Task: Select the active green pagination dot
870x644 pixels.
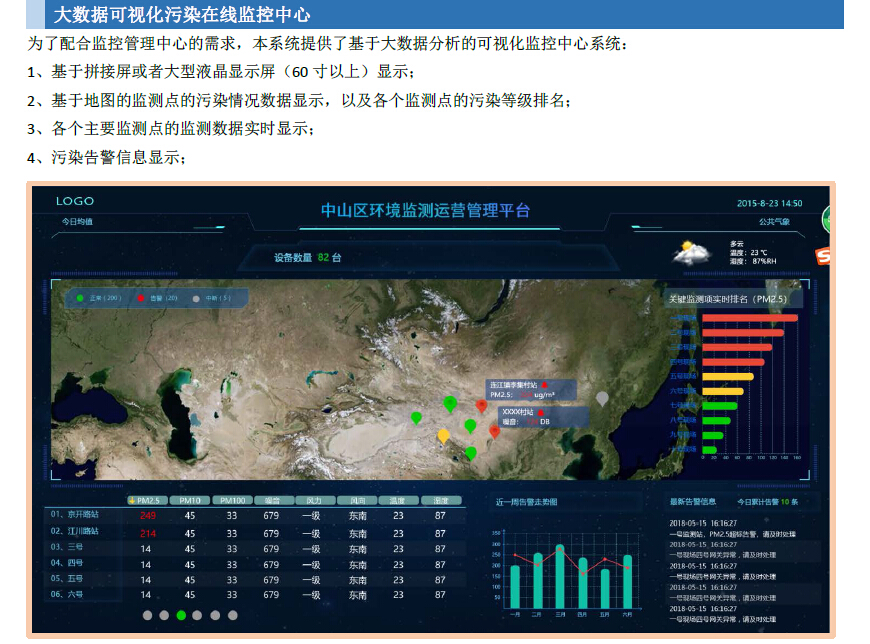Action: (x=181, y=615)
